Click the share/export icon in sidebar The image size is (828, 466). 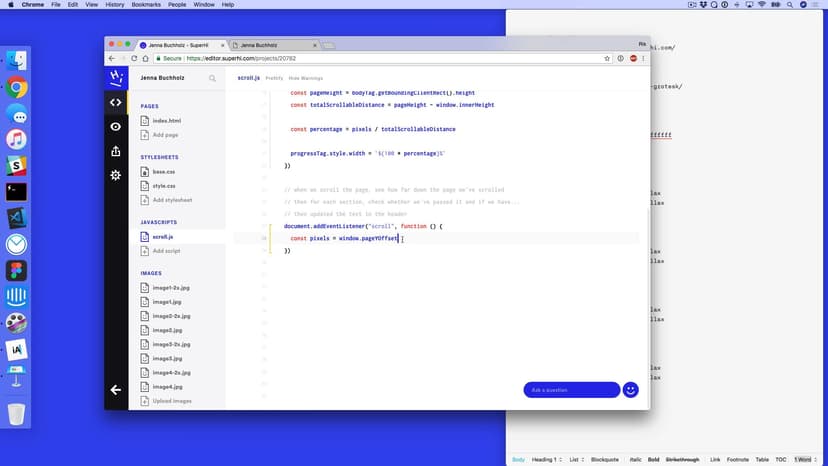116,151
